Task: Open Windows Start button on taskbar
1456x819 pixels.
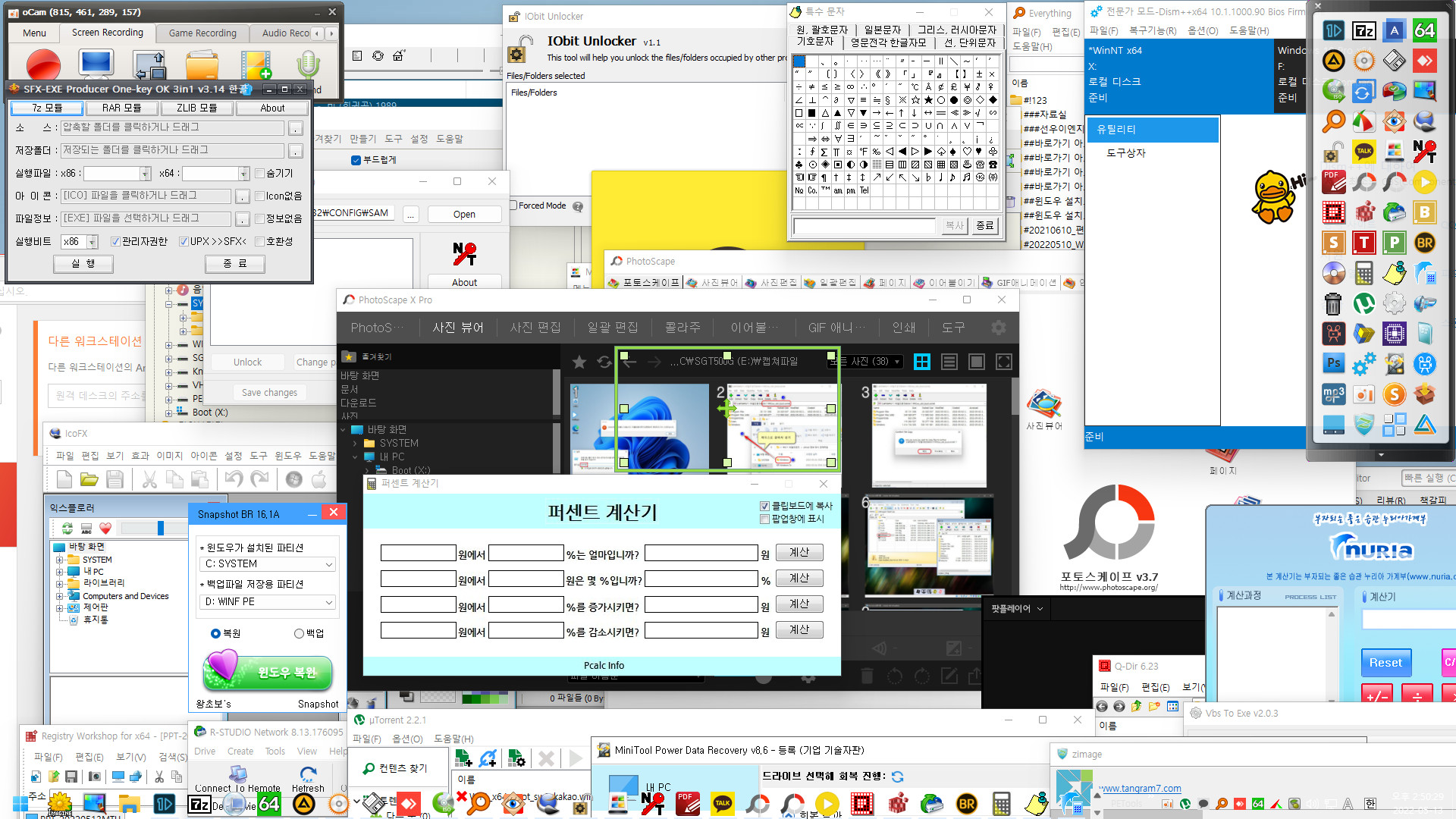Action: coord(20,804)
